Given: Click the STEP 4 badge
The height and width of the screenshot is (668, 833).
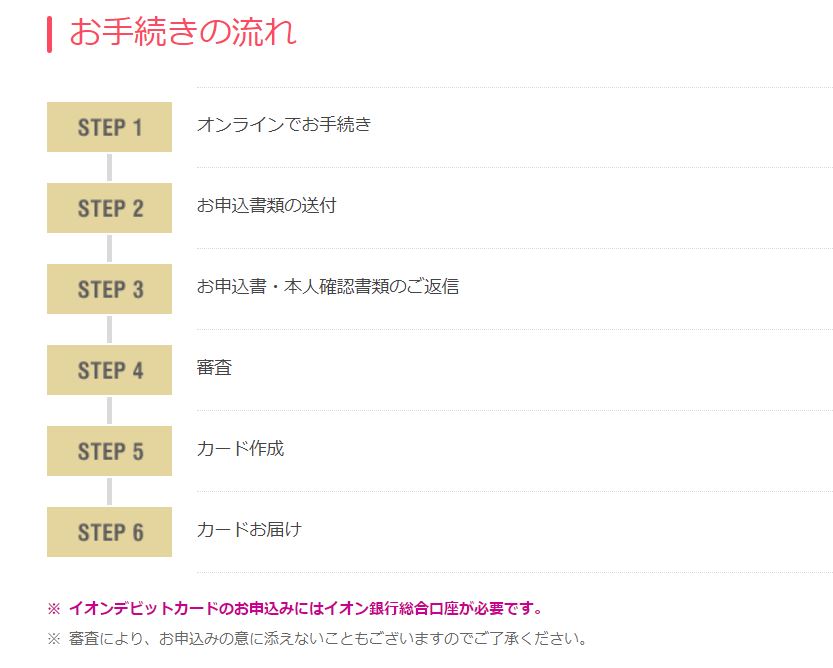Looking at the screenshot, I should point(109,370).
